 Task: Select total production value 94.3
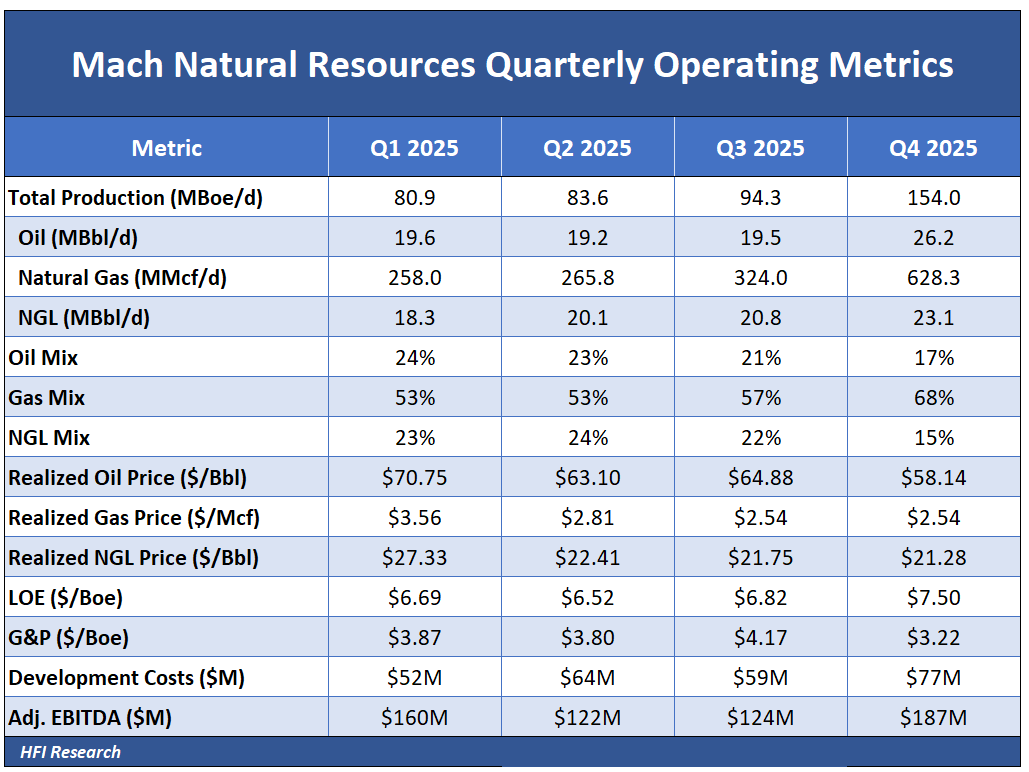[760, 198]
